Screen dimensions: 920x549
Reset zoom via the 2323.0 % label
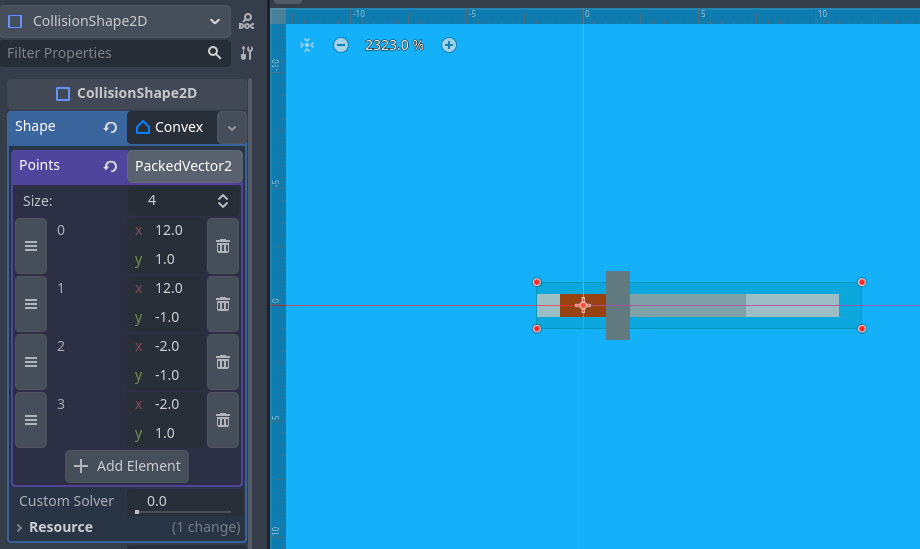coord(394,45)
